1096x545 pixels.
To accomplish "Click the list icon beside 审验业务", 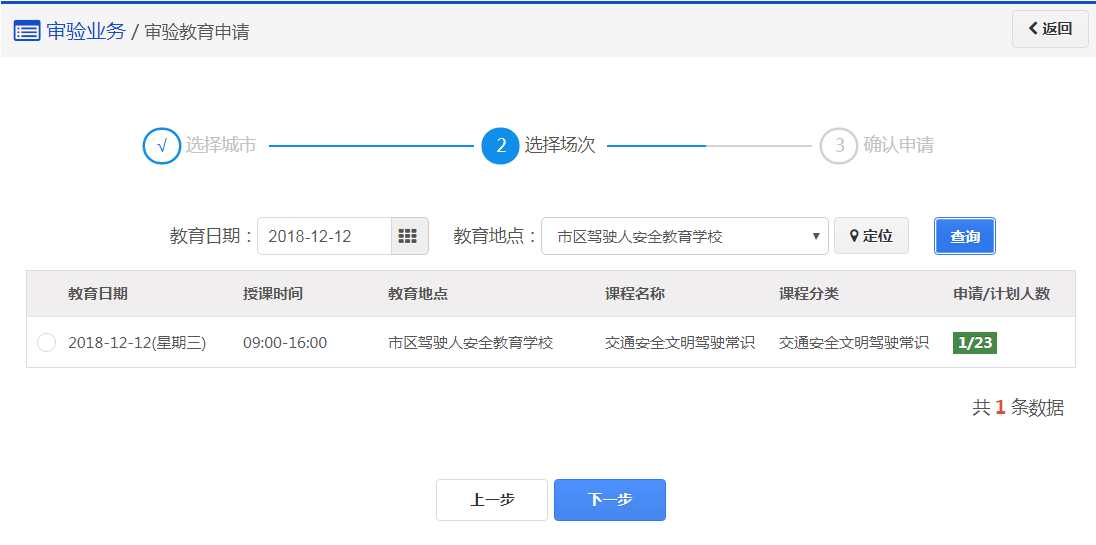I will click(27, 31).
